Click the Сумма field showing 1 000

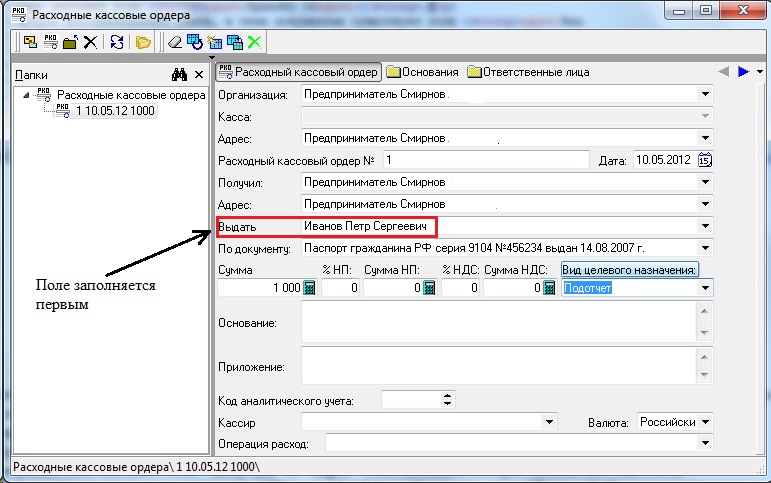click(260, 288)
